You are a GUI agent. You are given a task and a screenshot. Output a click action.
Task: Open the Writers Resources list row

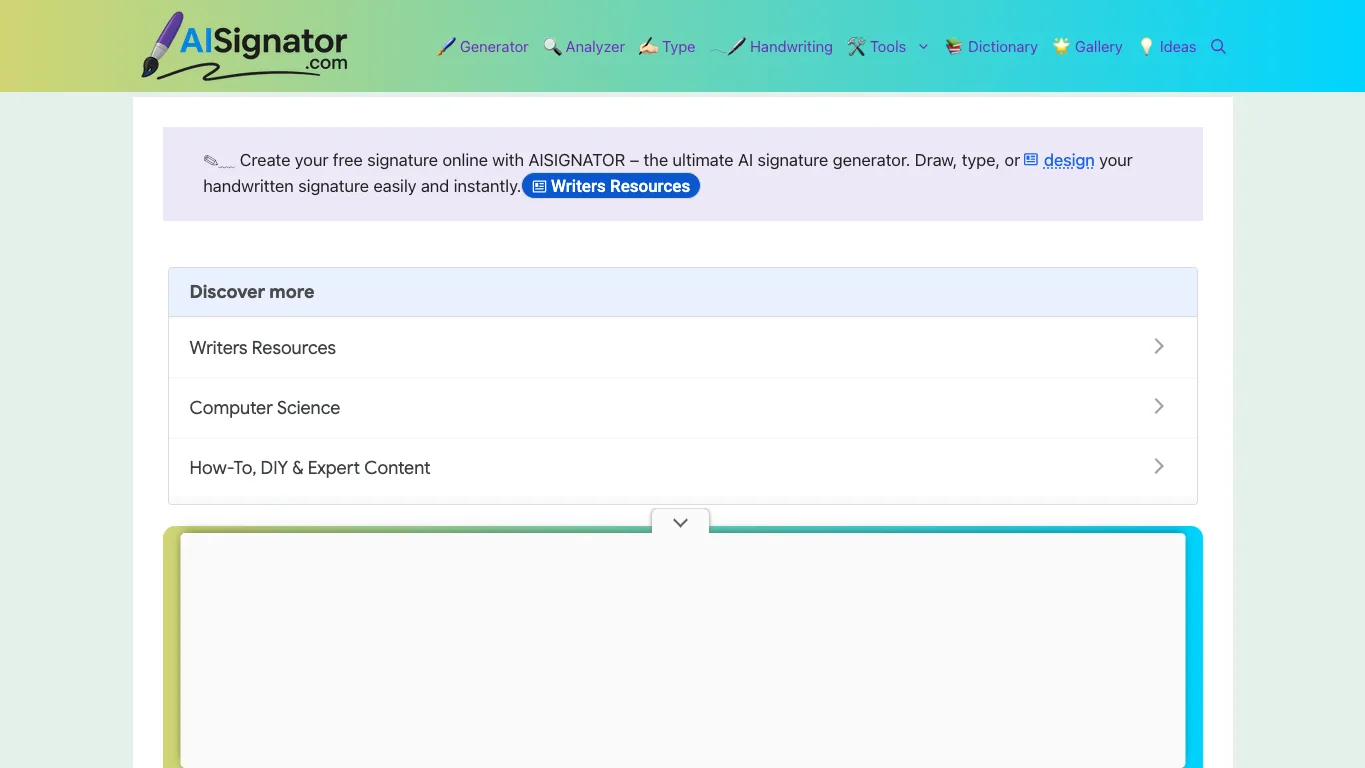(683, 347)
